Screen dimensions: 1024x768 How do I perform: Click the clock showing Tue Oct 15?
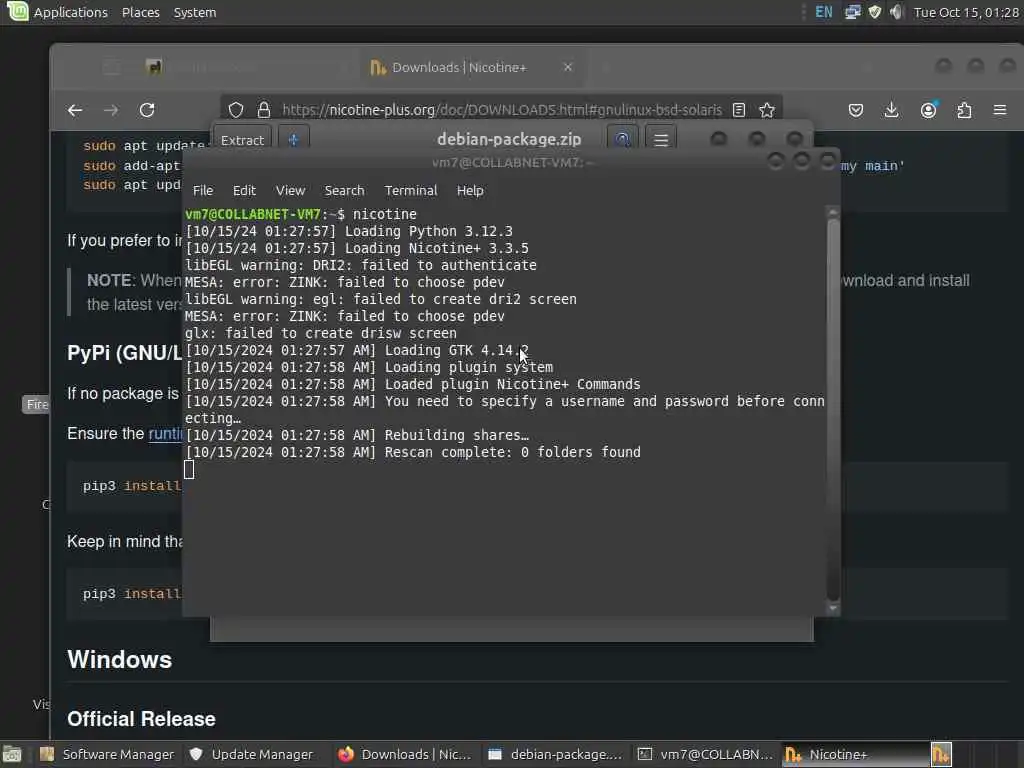click(966, 12)
